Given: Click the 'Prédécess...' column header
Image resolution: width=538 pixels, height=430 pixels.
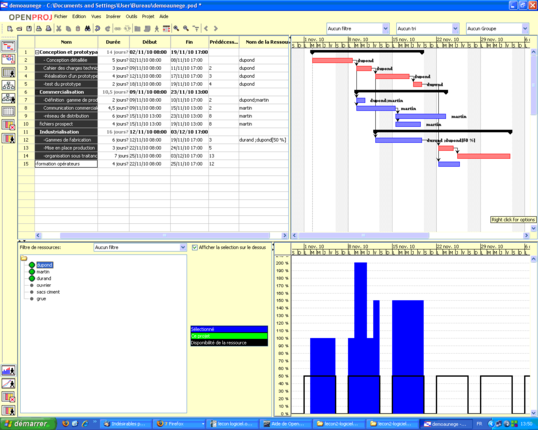Looking at the screenshot, I should coord(224,42).
